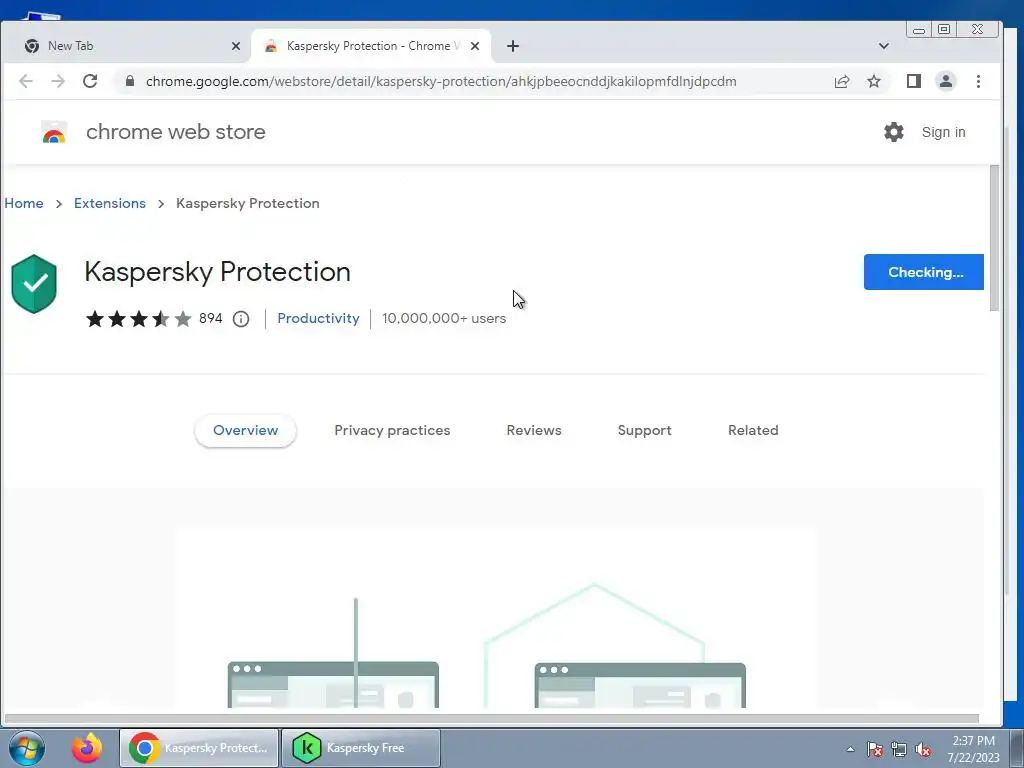Viewport: 1024px width, 768px height.
Task: Open the share page icon in address bar
Action: 842,81
